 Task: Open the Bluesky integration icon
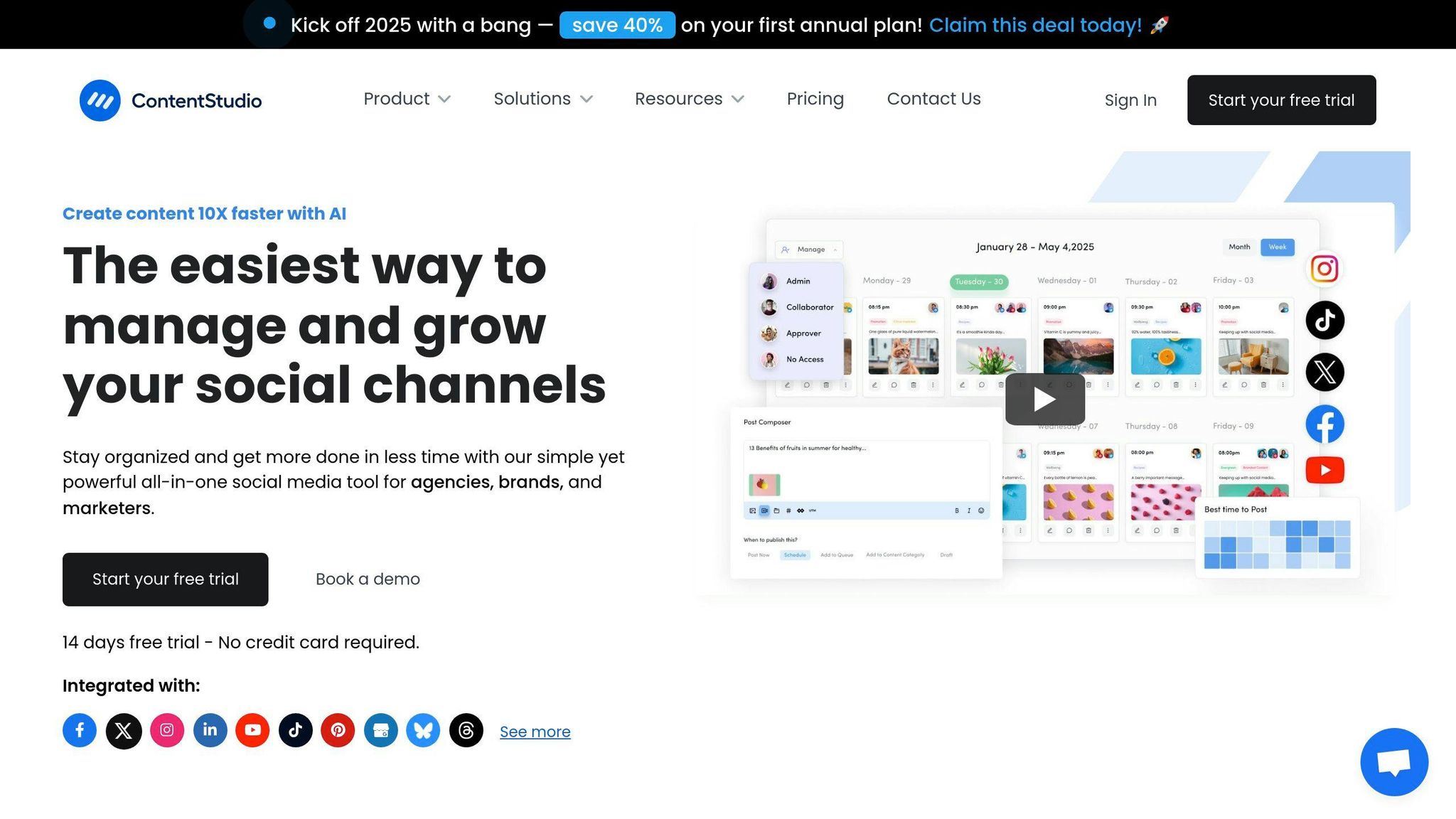(423, 730)
